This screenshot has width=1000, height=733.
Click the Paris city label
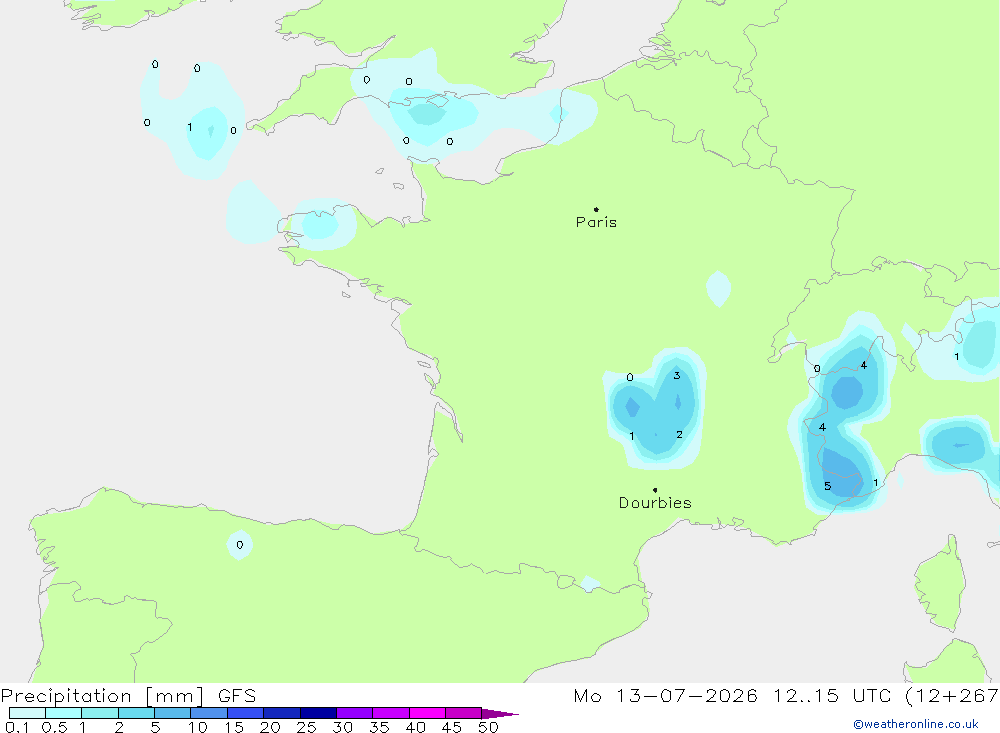tap(596, 222)
